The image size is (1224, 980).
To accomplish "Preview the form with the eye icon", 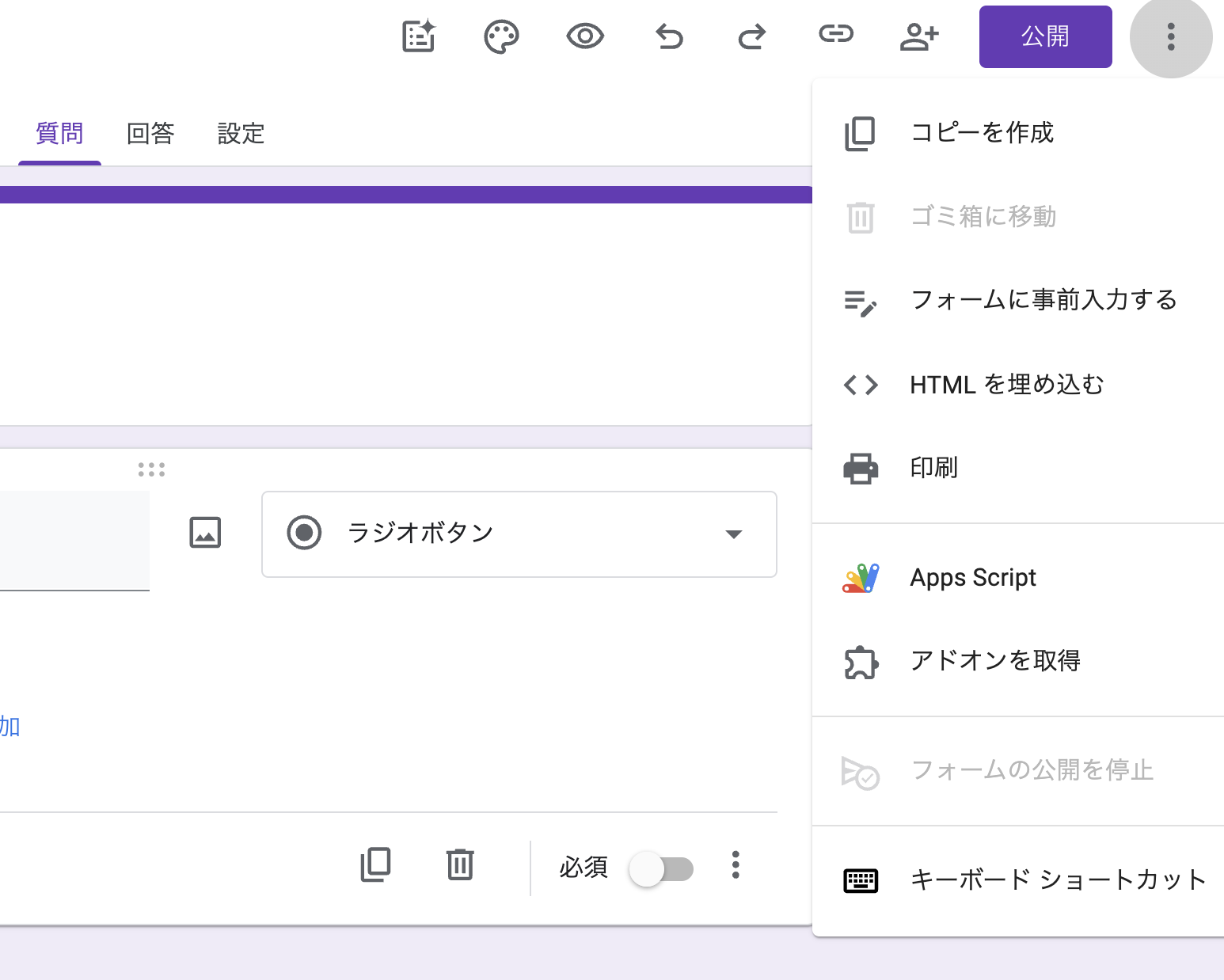I will click(585, 36).
